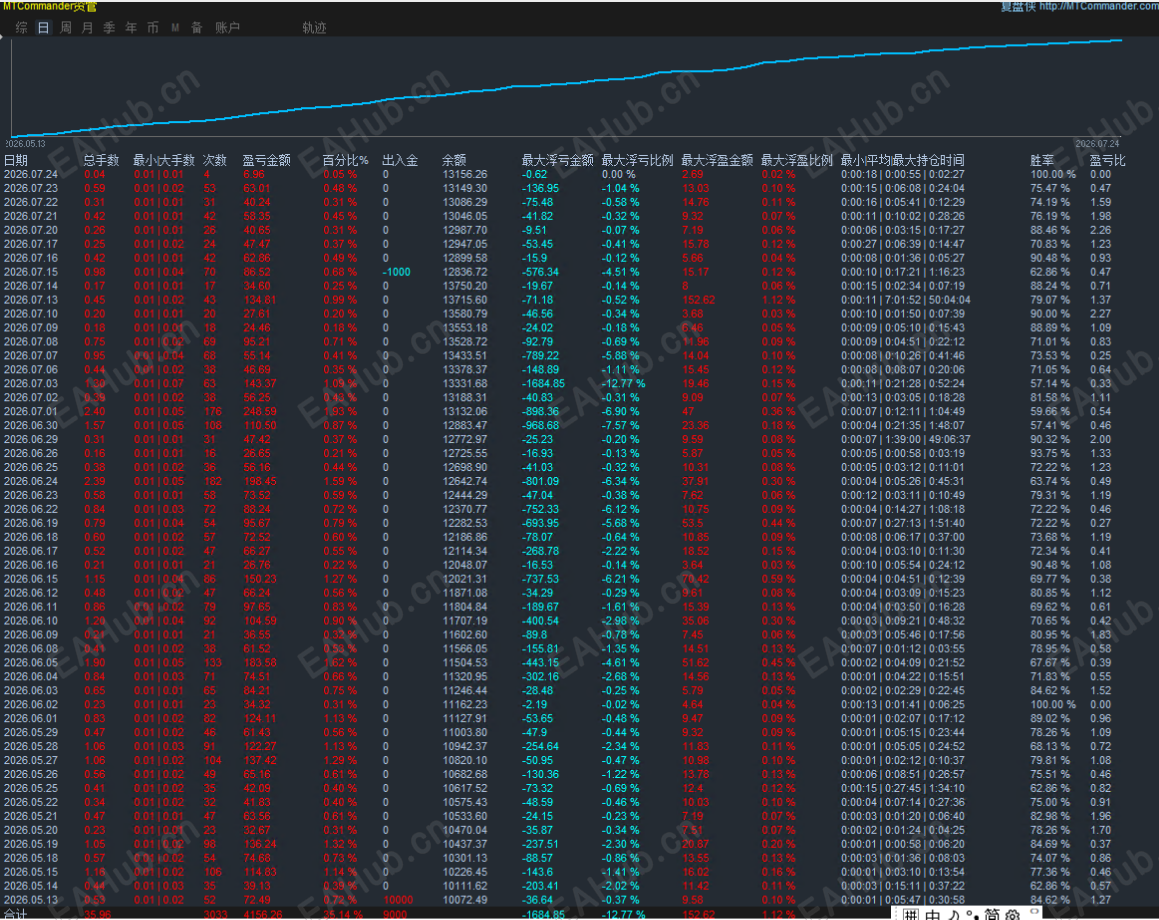
Task: Open the 周 weekly tab
Action: click(66, 28)
